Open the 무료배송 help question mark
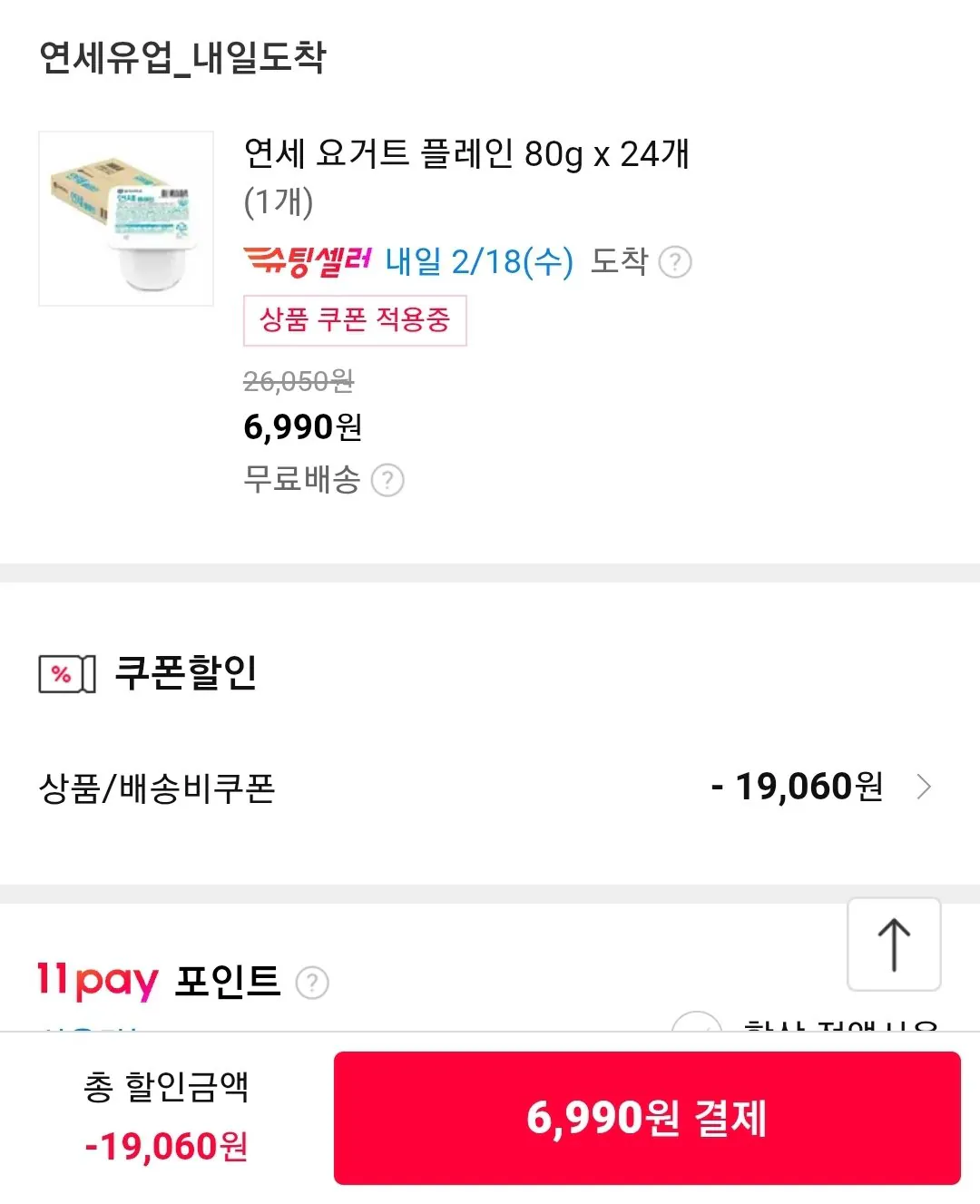Viewport: 980px width, 1204px height. [388, 480]
